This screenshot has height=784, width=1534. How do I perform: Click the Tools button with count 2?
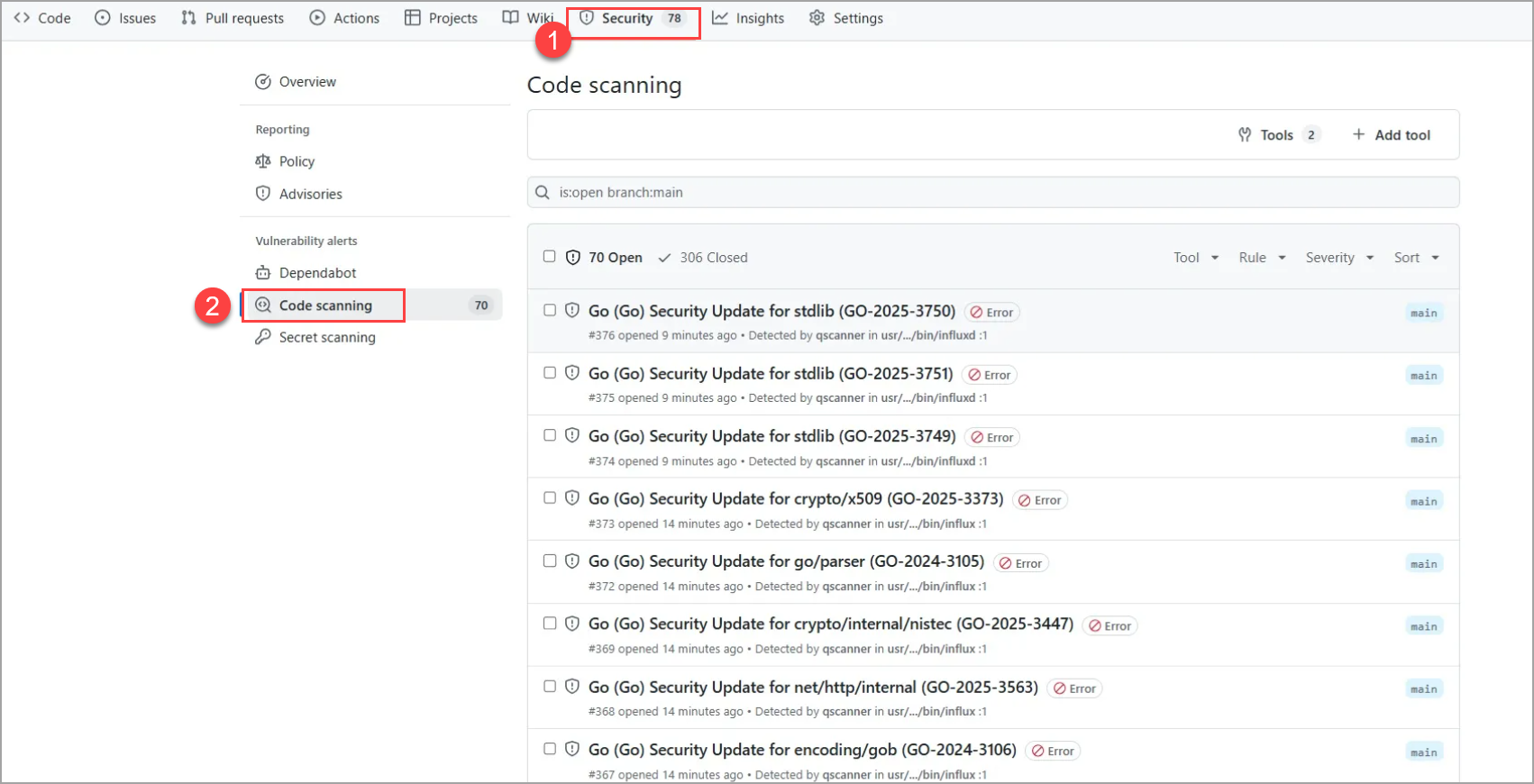point(1280,135)
